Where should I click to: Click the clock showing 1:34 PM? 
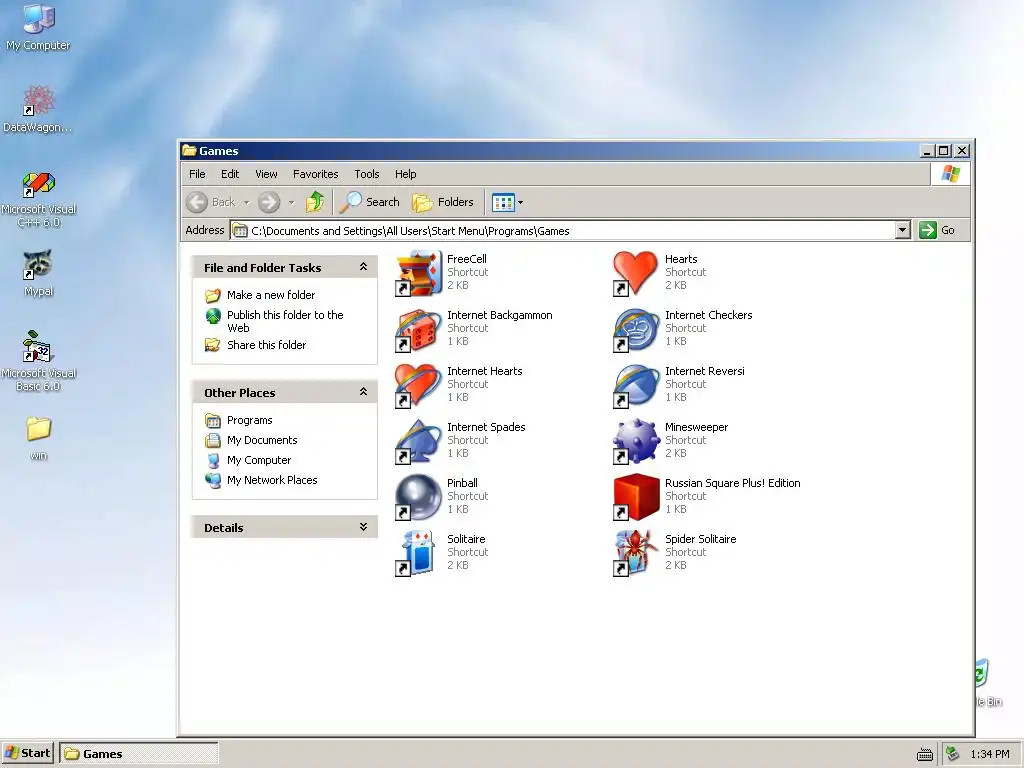click(989, 754)
